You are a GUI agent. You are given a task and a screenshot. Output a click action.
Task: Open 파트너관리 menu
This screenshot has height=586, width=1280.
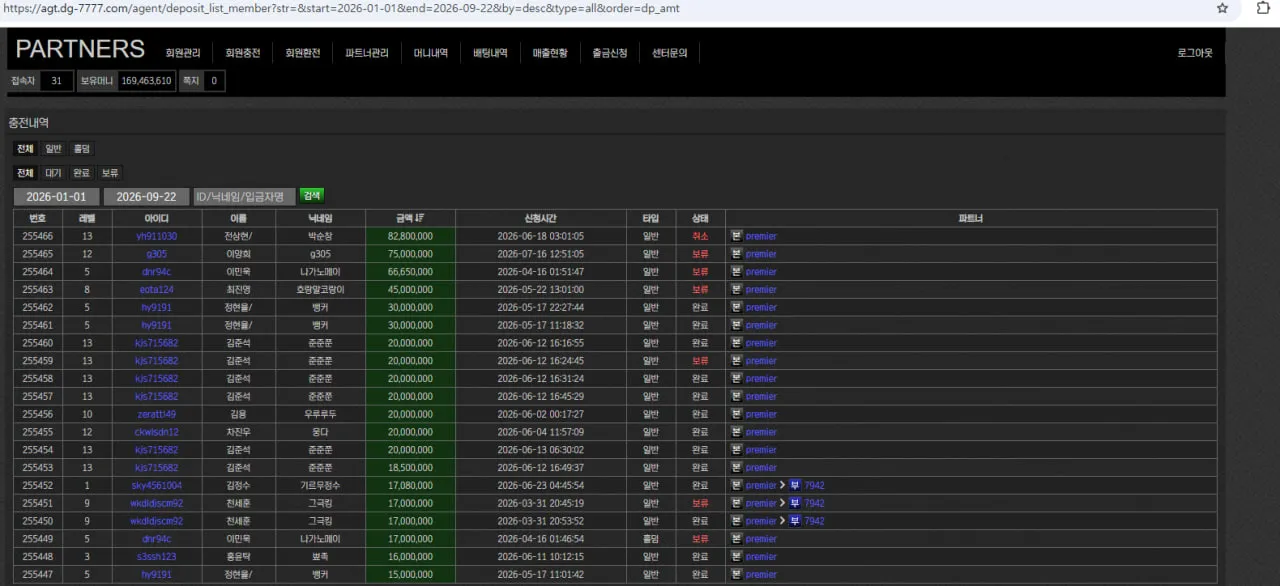click(x=367, y=53)
